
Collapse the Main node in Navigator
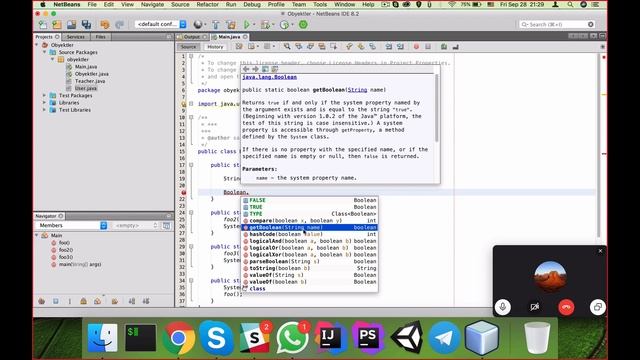point(38,236)
